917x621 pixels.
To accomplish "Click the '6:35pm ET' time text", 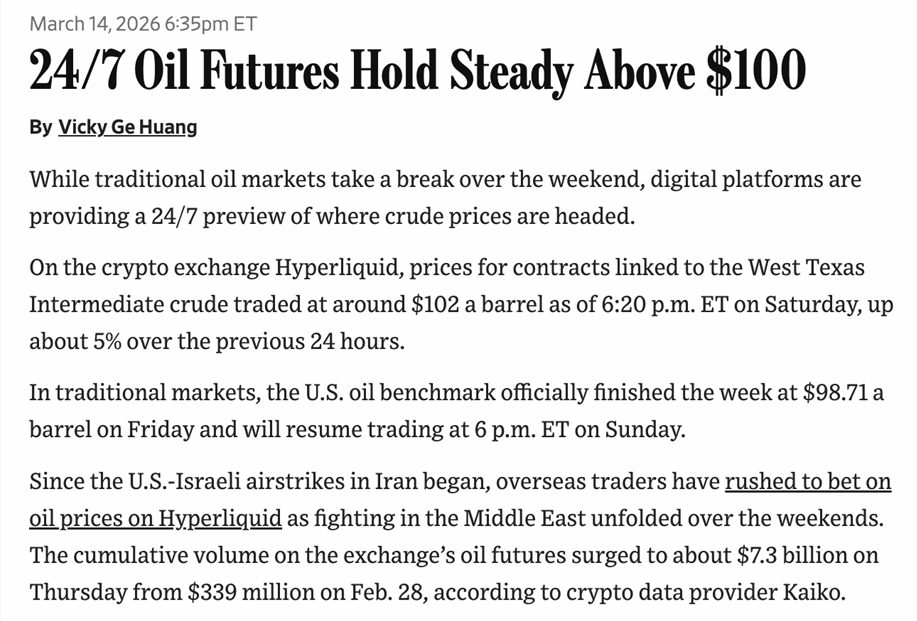I will pyautogui.click(x=211, y=23).
